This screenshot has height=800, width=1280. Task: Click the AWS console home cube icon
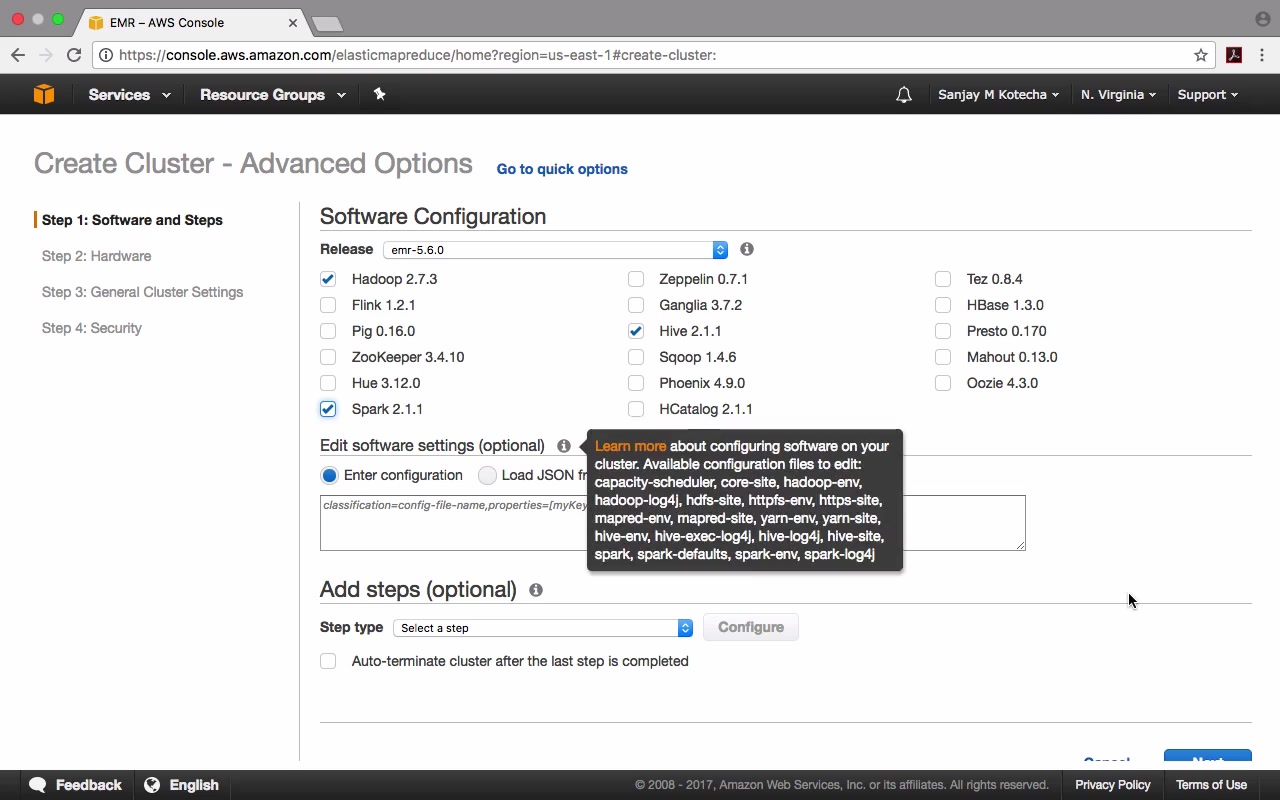44,94
